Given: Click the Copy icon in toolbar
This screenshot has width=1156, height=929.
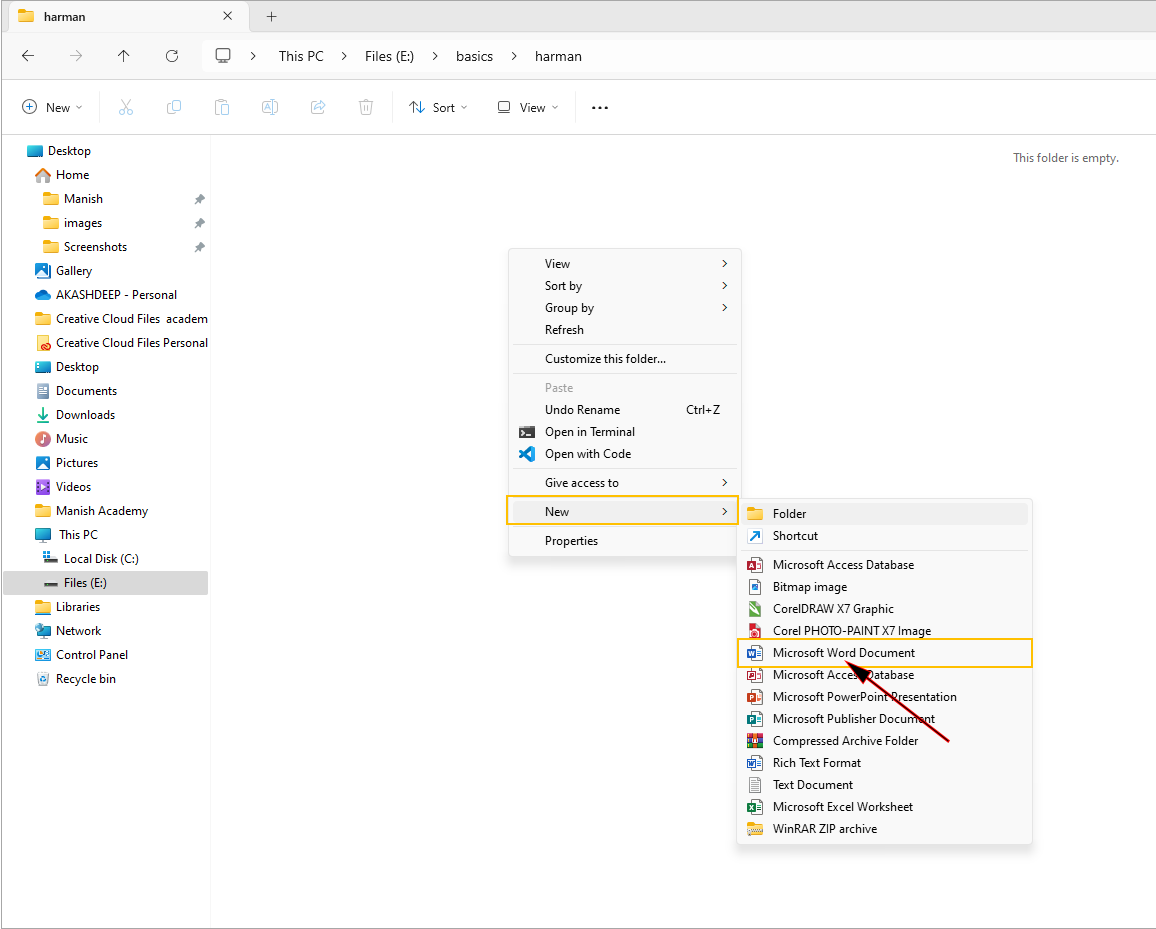Looking at the screenshot, I should coord(174,108).
